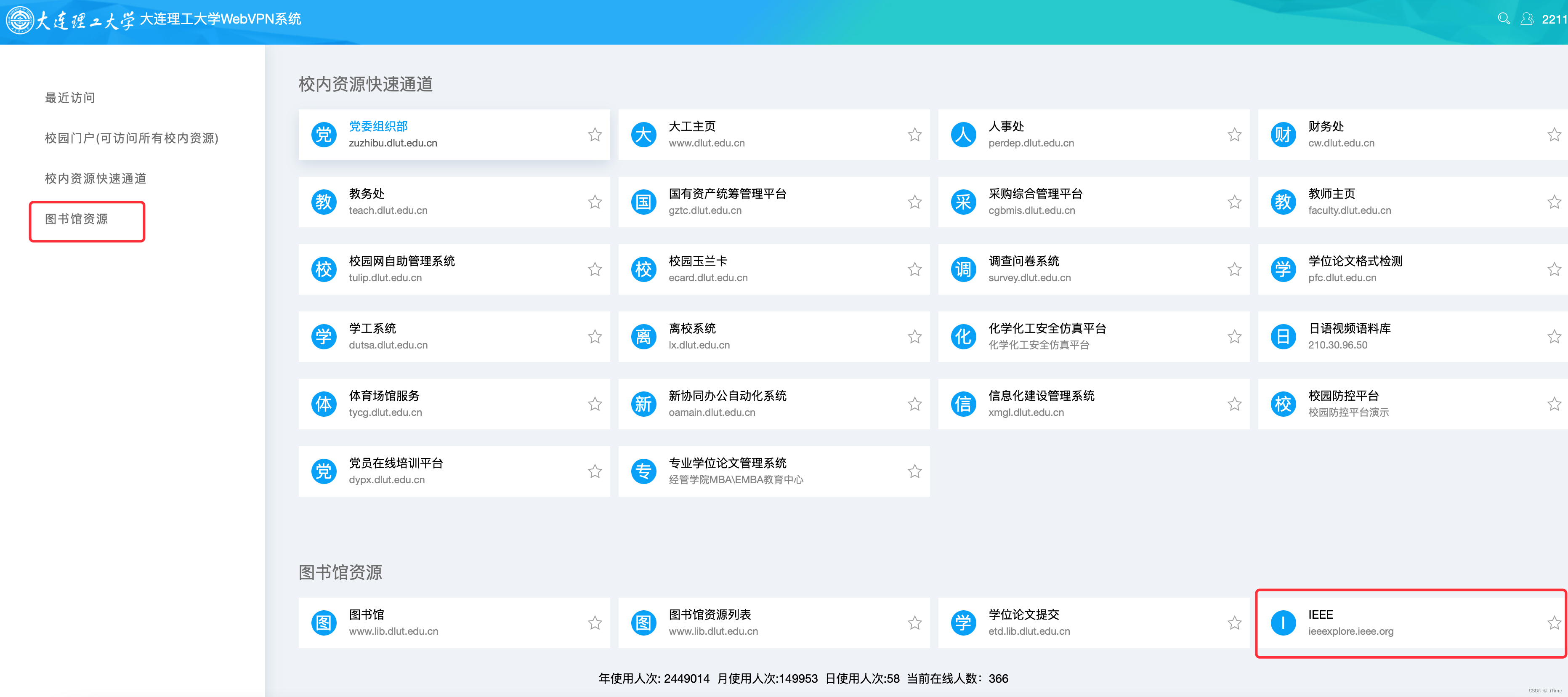Select the 离校系统 icon

coord(643,336)
